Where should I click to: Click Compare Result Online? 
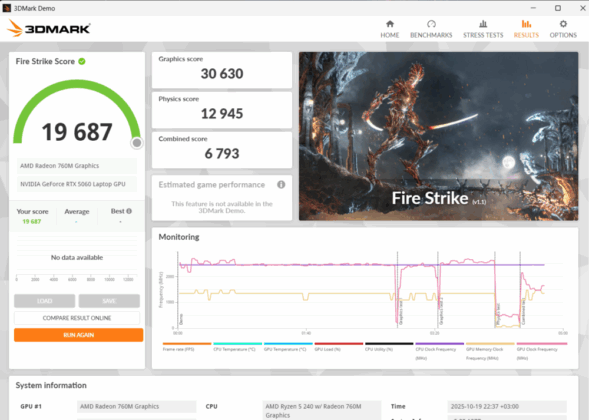click(77, 318)
